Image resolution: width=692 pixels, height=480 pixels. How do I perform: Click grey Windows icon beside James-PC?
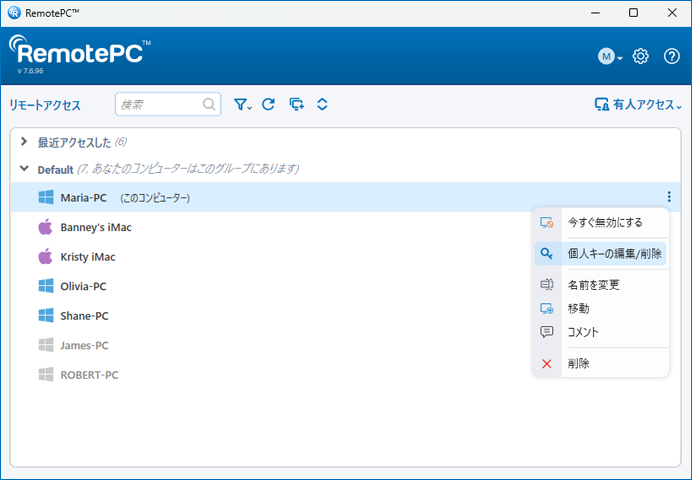[46, 345]
